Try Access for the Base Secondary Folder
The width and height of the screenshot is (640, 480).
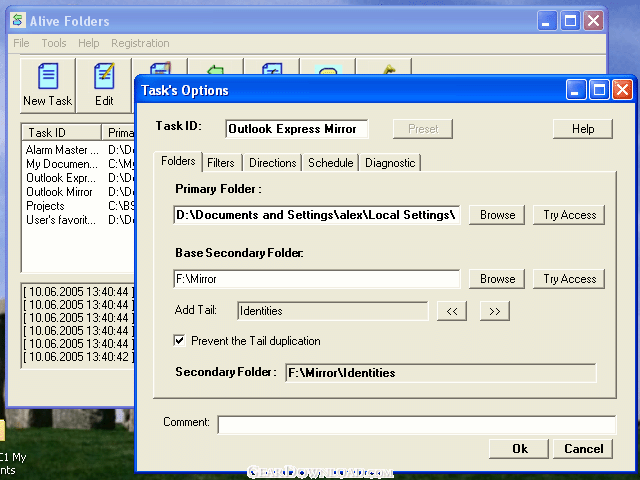[569, 279]
